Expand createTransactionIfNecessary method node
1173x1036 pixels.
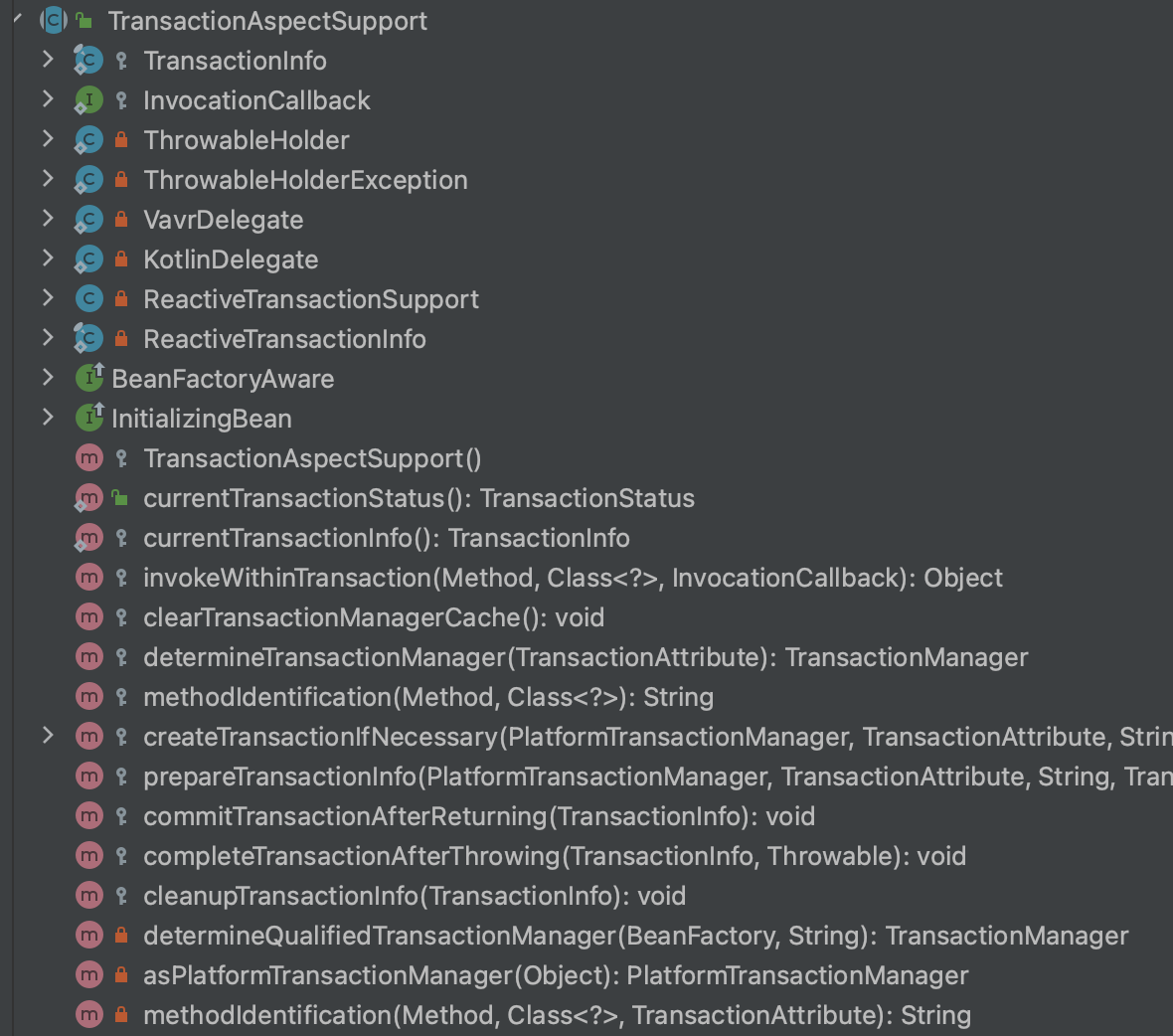point(48,736)
